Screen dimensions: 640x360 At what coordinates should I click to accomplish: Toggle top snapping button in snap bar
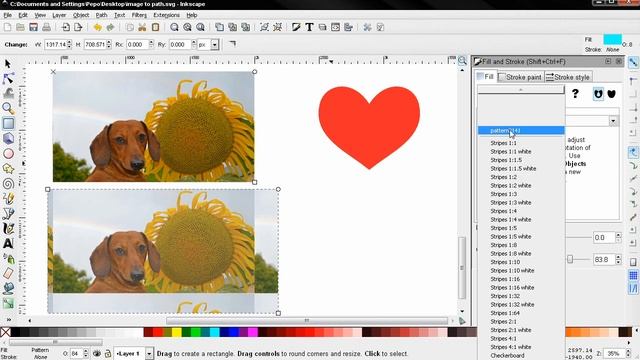[633, 62]
